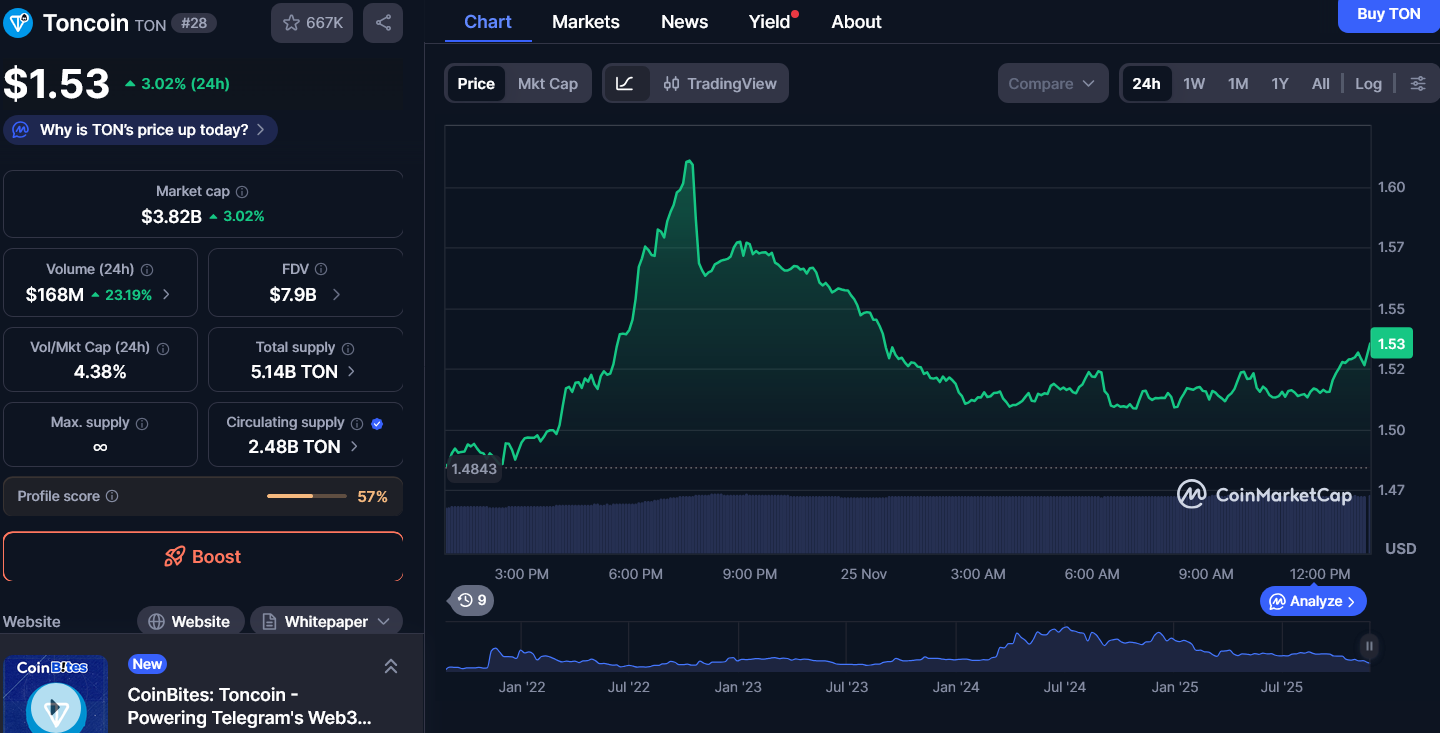Toggle the Log scale option
This screenshot has height=733, width=1440.
[x=1368, y=84]
